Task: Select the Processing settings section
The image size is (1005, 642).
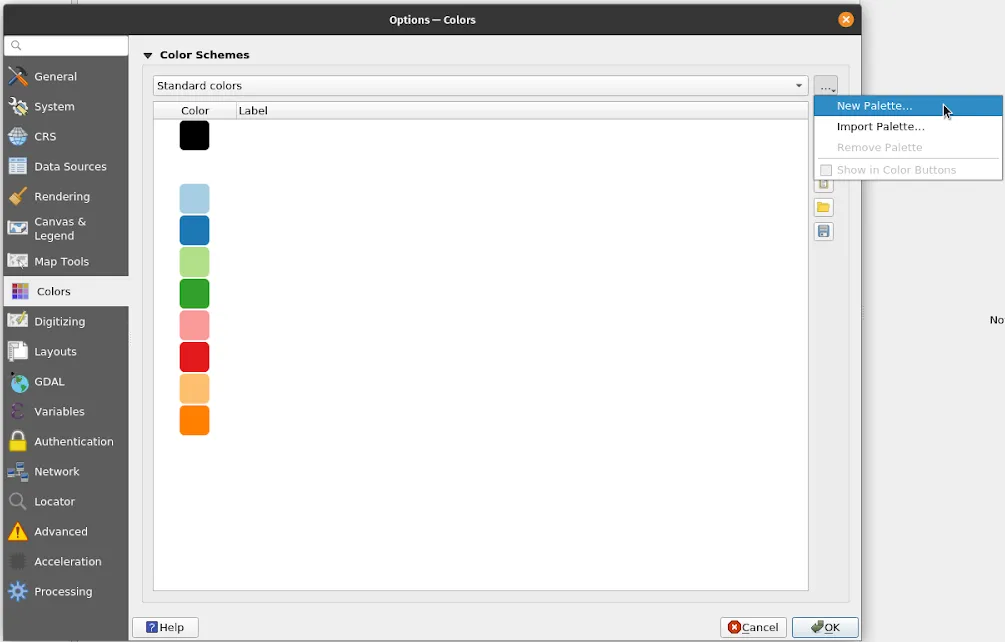Action: 62,591
